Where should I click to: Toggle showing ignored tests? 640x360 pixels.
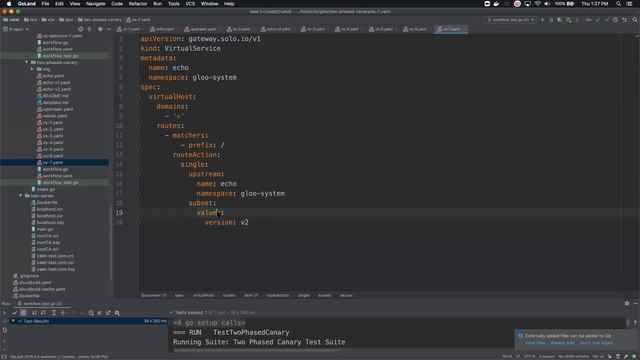coord(23,313)
